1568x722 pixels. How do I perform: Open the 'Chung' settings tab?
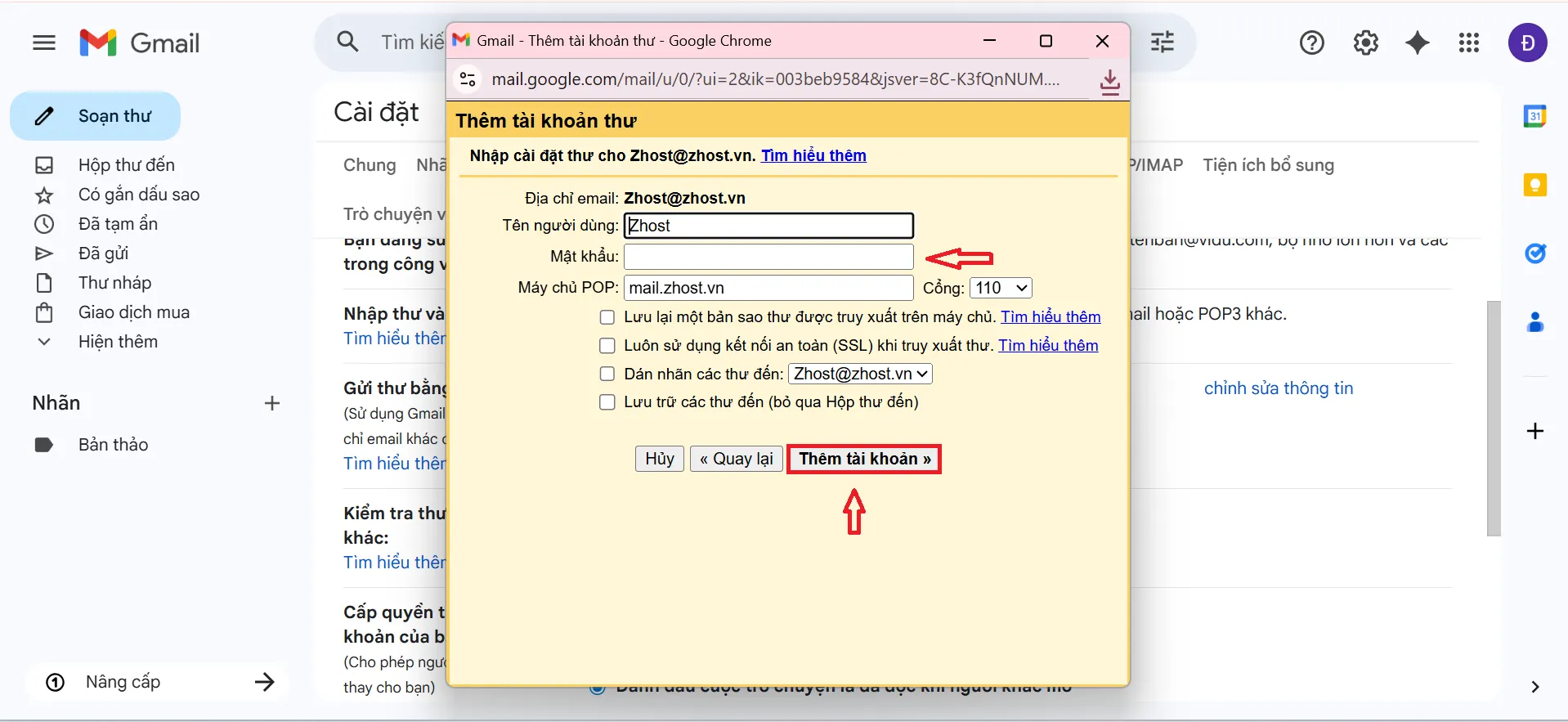pos(370,165)
